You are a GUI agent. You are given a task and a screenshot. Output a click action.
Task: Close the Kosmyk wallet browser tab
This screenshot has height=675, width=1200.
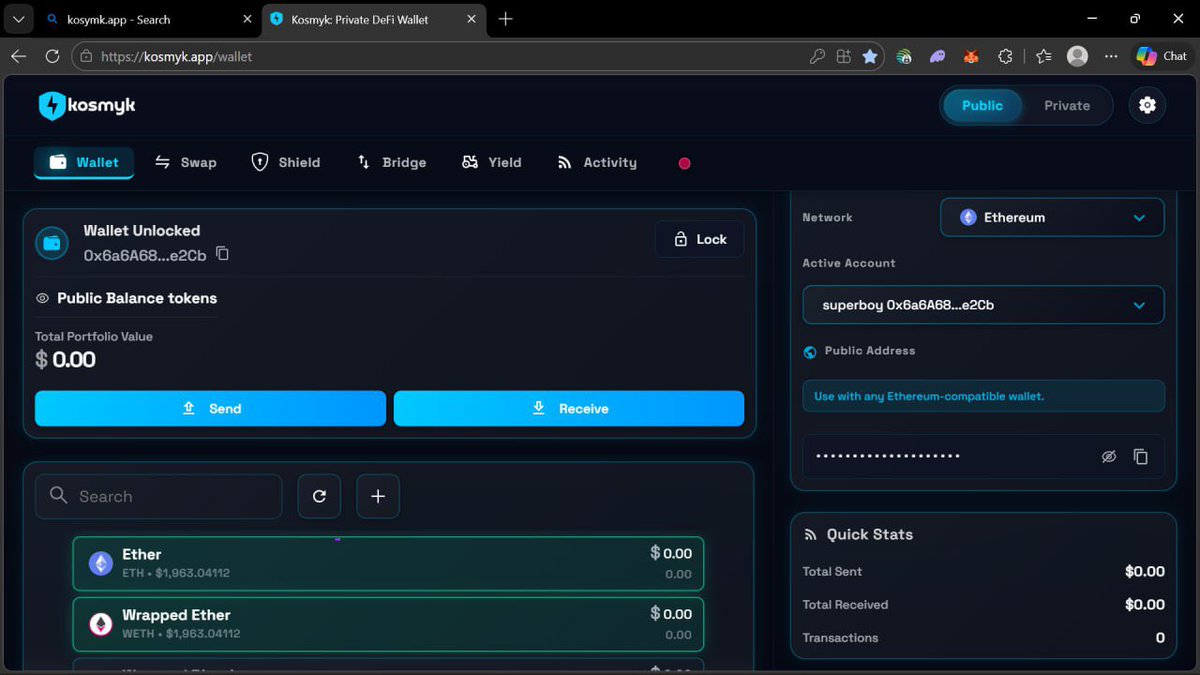471,19
